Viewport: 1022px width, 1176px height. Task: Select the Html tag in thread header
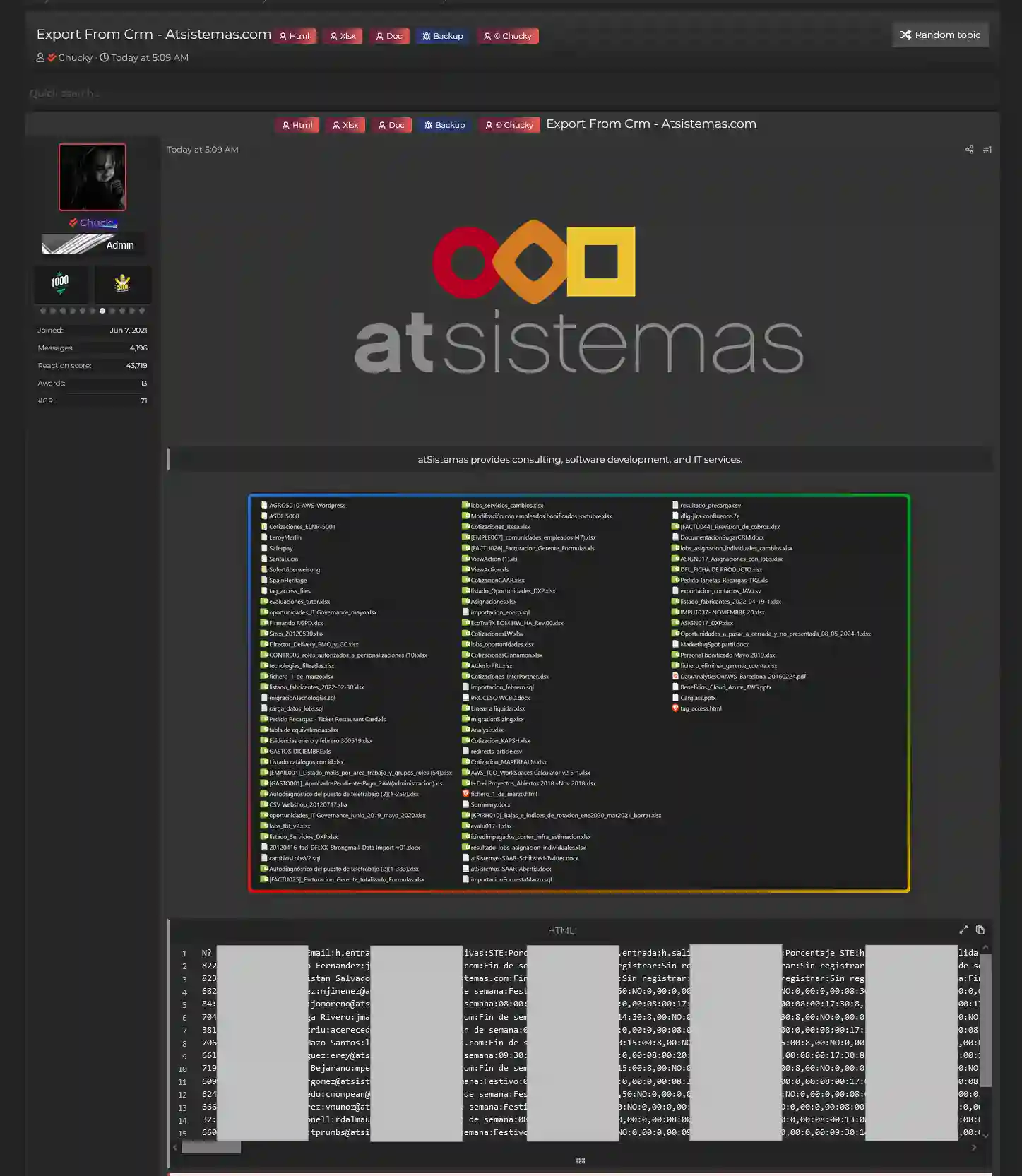[x=294, y=36]
